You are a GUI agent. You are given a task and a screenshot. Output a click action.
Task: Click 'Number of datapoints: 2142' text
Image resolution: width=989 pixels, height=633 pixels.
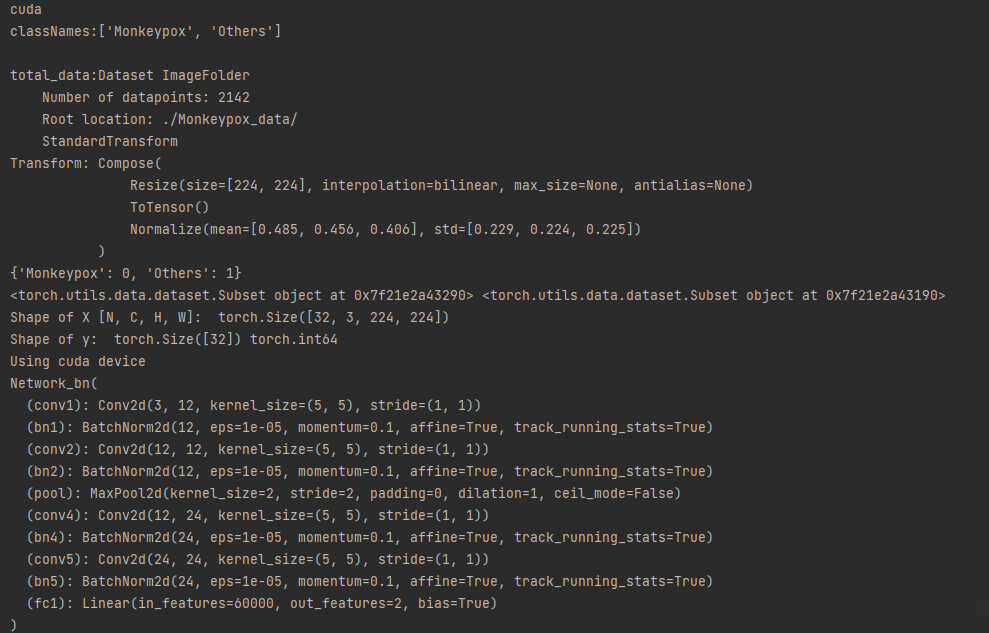[146, 98]
